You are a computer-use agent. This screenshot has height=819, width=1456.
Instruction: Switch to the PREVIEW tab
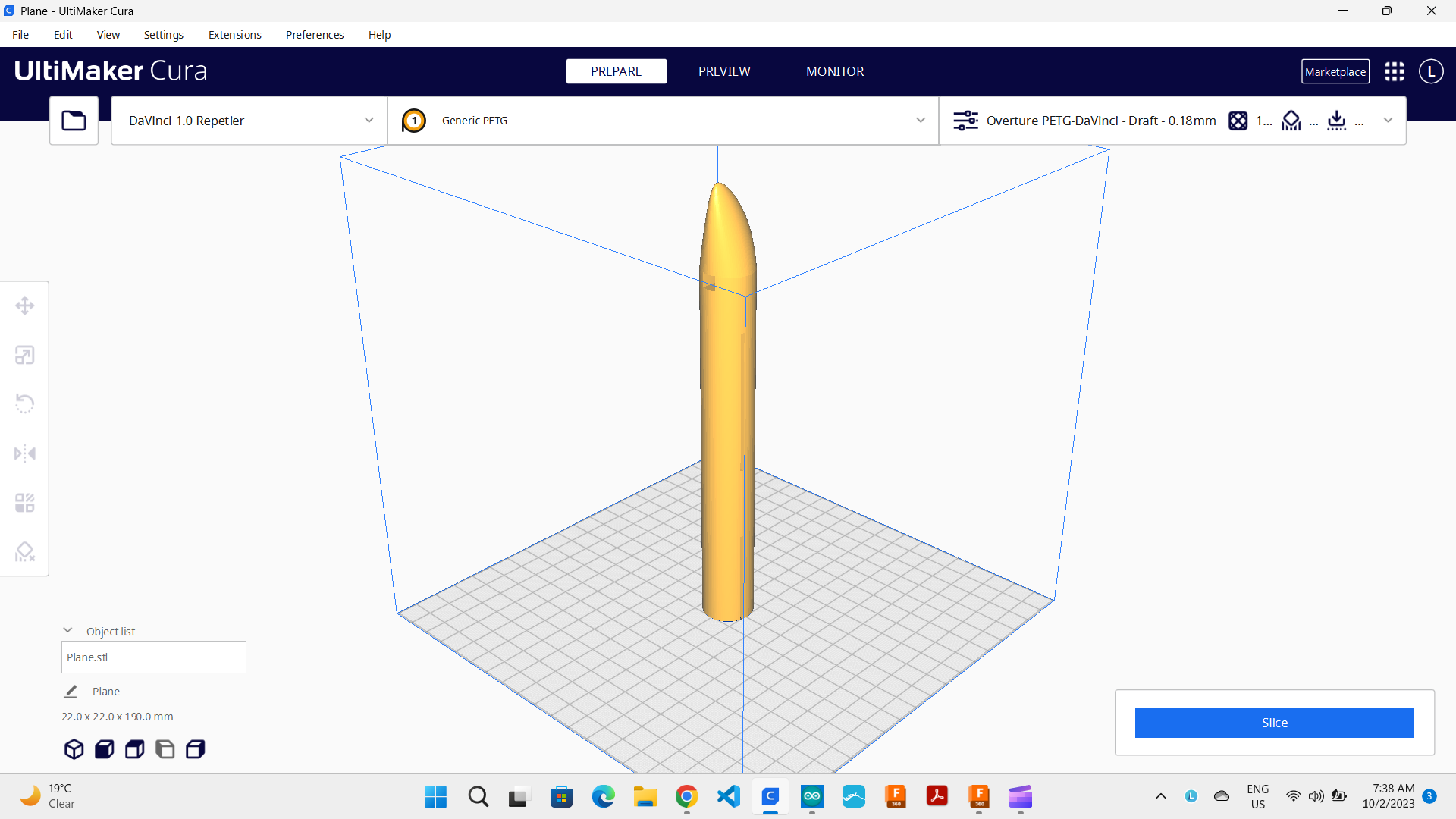[724, 71]
